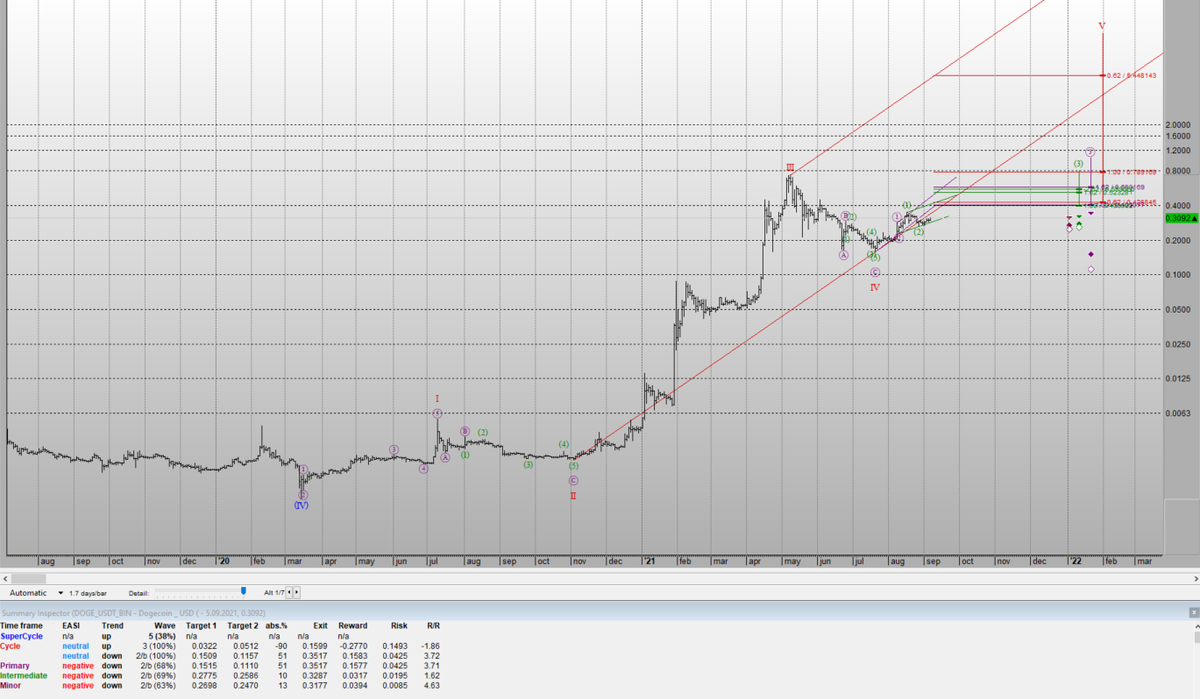Adjust the Detail level slider handle
Viewport: 1200px width, 699px height.
[x=244, y=593]
